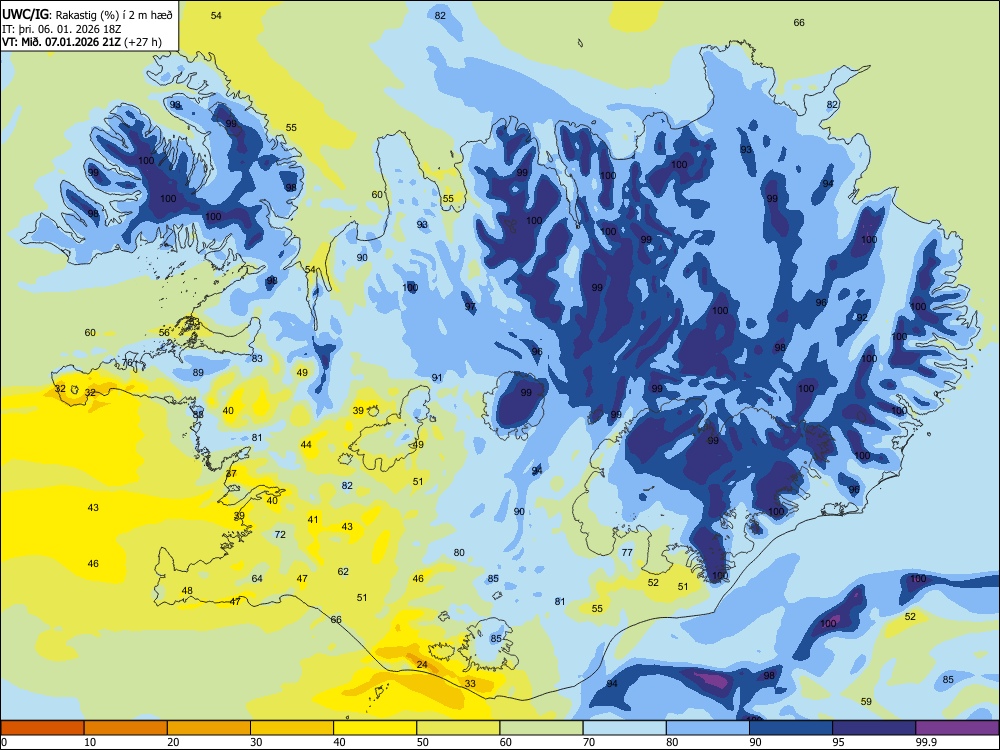
Task: Click the map value '76'
Action: [128, 363]
